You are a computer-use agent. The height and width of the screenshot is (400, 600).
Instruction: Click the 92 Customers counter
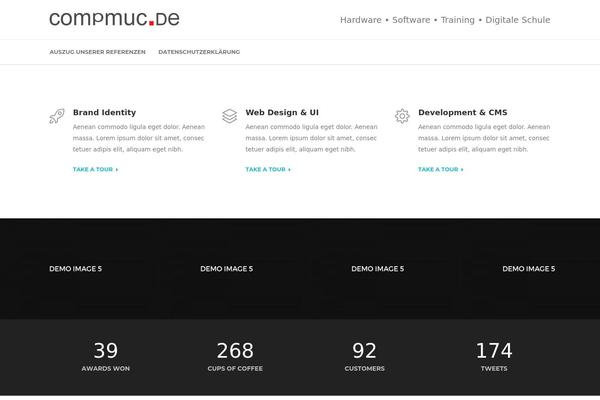tap(364, 356)
